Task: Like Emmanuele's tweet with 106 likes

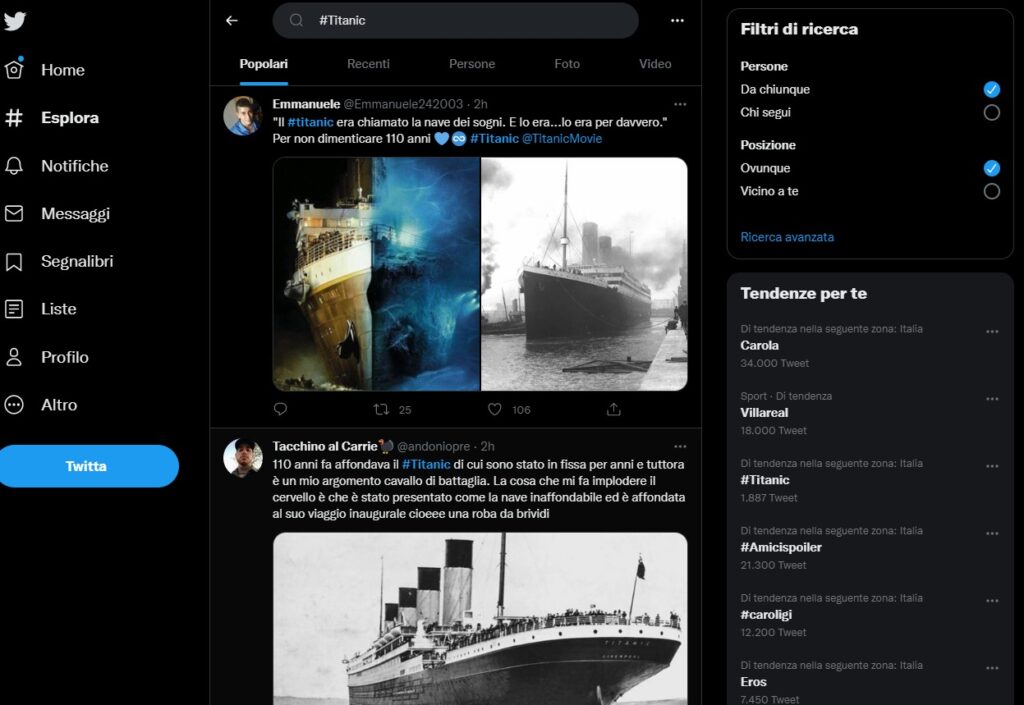Action: (509, 409)
